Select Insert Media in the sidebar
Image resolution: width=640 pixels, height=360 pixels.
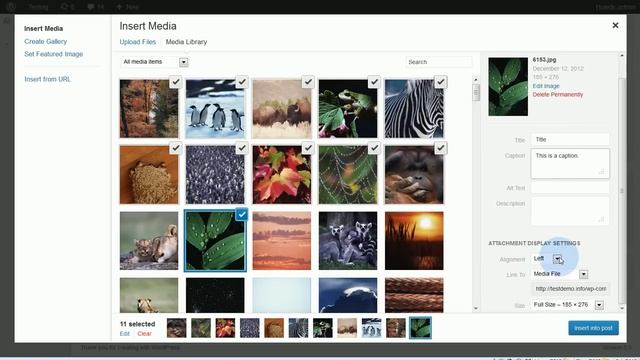pos(43,29)
